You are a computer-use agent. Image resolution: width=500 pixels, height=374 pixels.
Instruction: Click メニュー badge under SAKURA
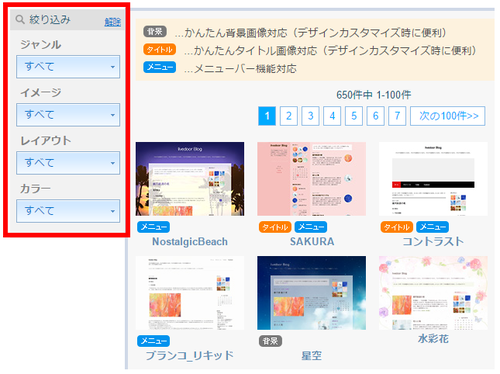(x=311, y=227)
